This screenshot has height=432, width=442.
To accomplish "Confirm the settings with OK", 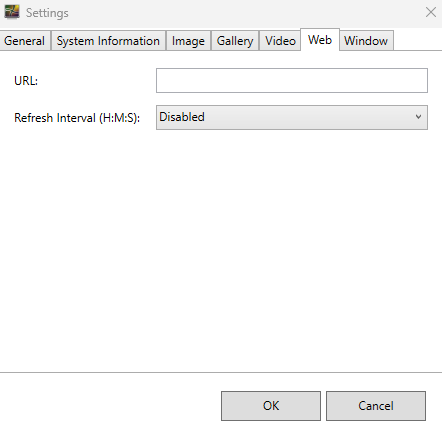I will tap(271, 406).
